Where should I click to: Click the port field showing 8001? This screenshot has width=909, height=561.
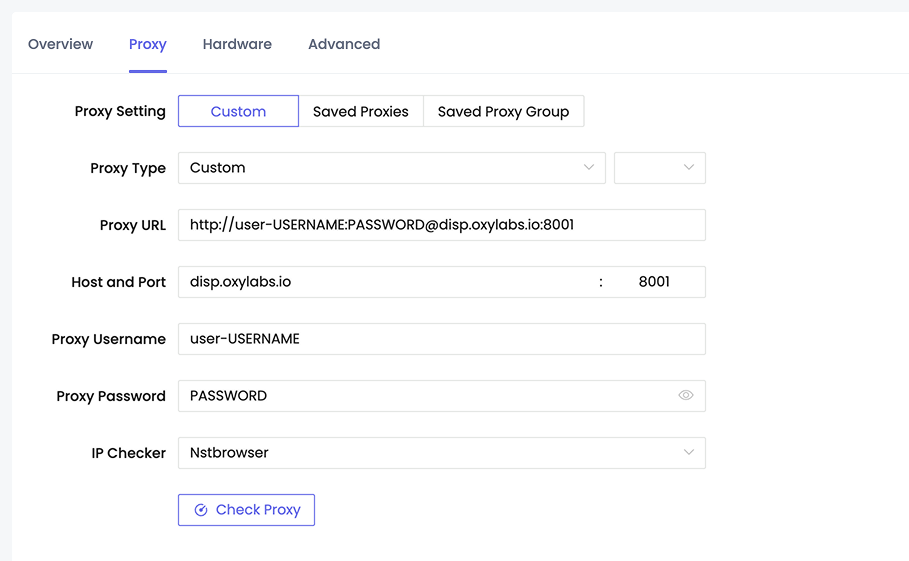pyautogui.click(x=655, y=282)
